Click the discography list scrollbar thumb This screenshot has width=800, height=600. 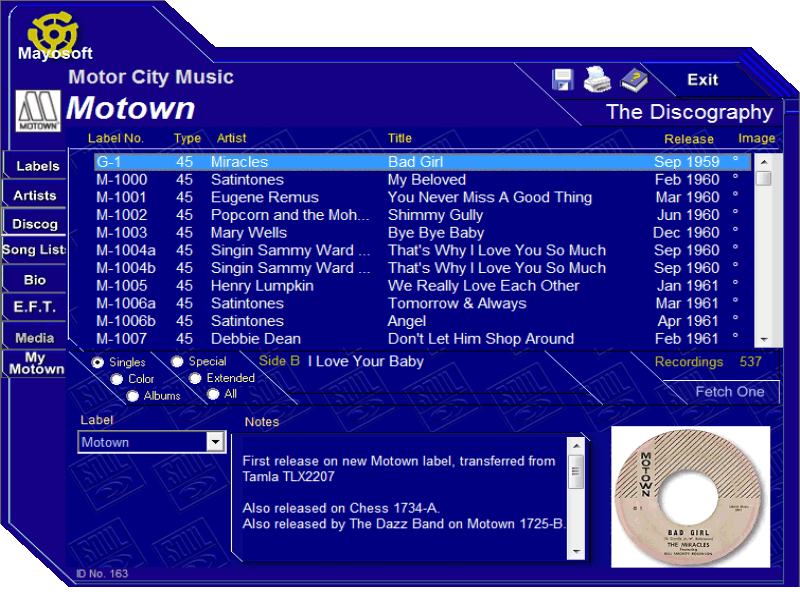pos(764,179)
